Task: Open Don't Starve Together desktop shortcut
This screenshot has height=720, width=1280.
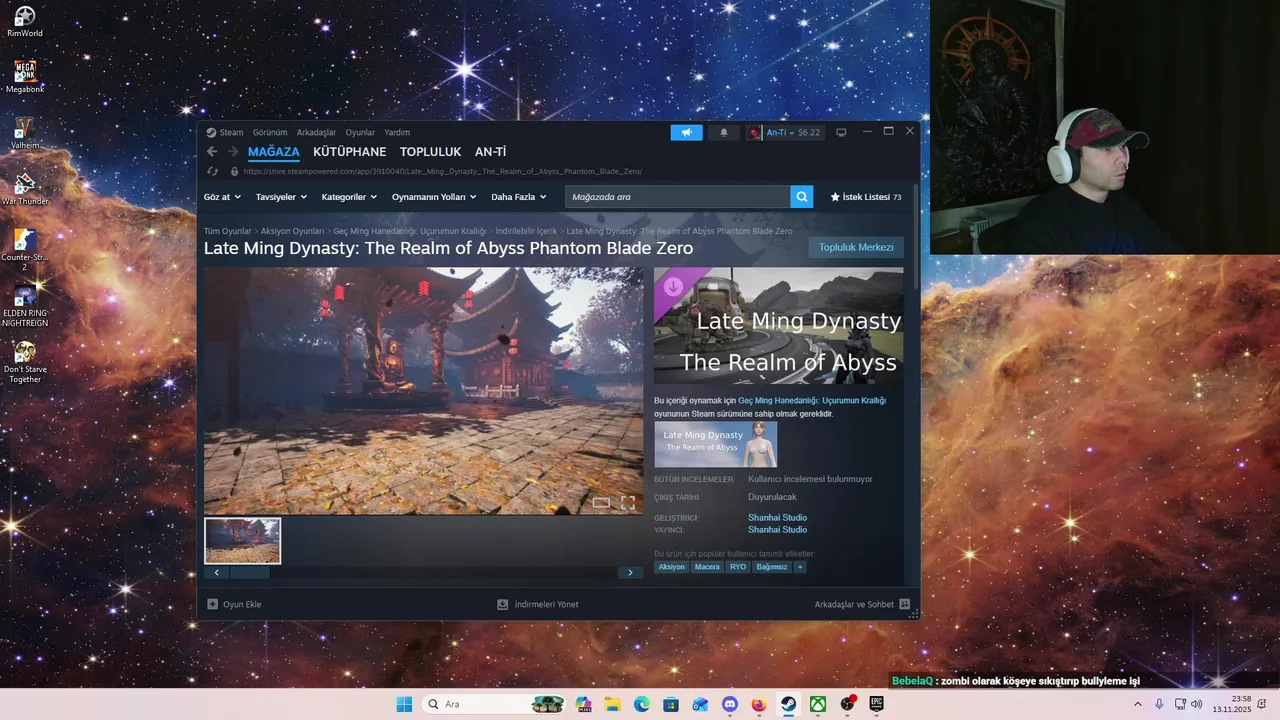Action: point(25,362)
